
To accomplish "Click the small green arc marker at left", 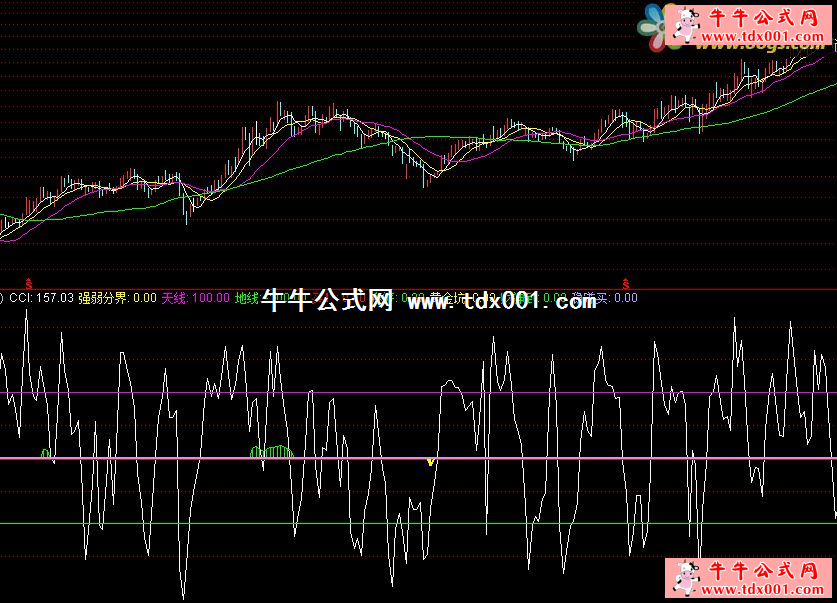I will point(45,454).
